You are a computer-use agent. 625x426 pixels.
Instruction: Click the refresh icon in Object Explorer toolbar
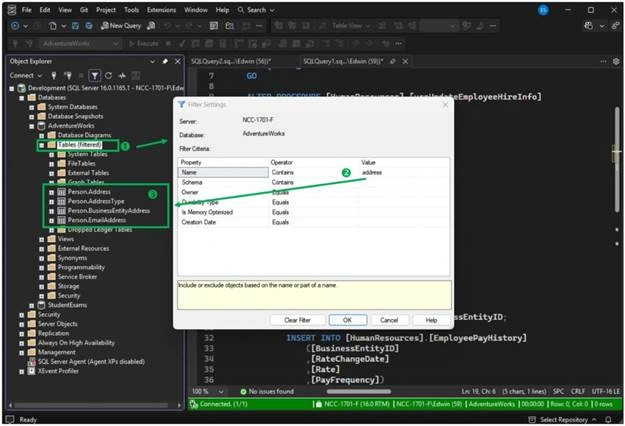tap(108, 76)
